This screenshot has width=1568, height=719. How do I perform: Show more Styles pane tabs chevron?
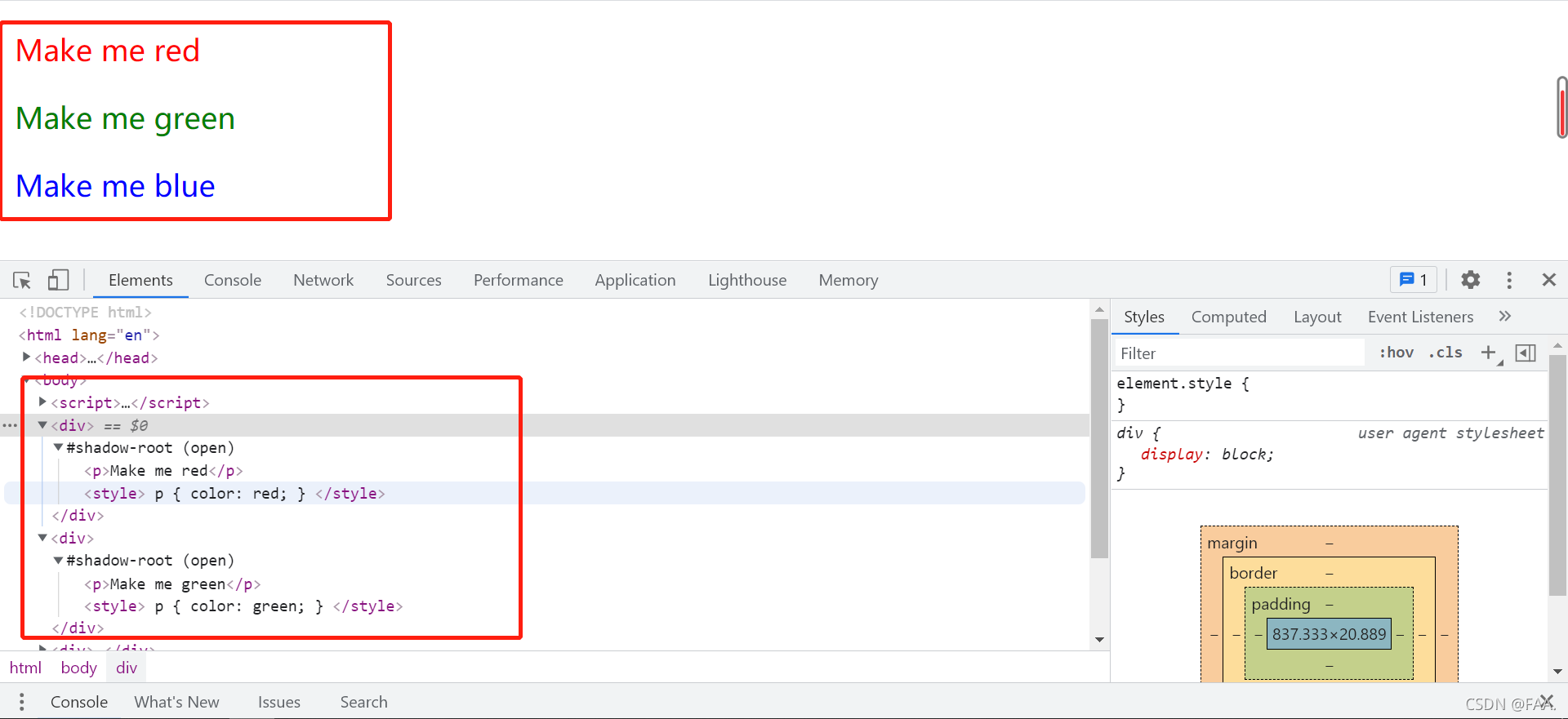coord(1505,317)
